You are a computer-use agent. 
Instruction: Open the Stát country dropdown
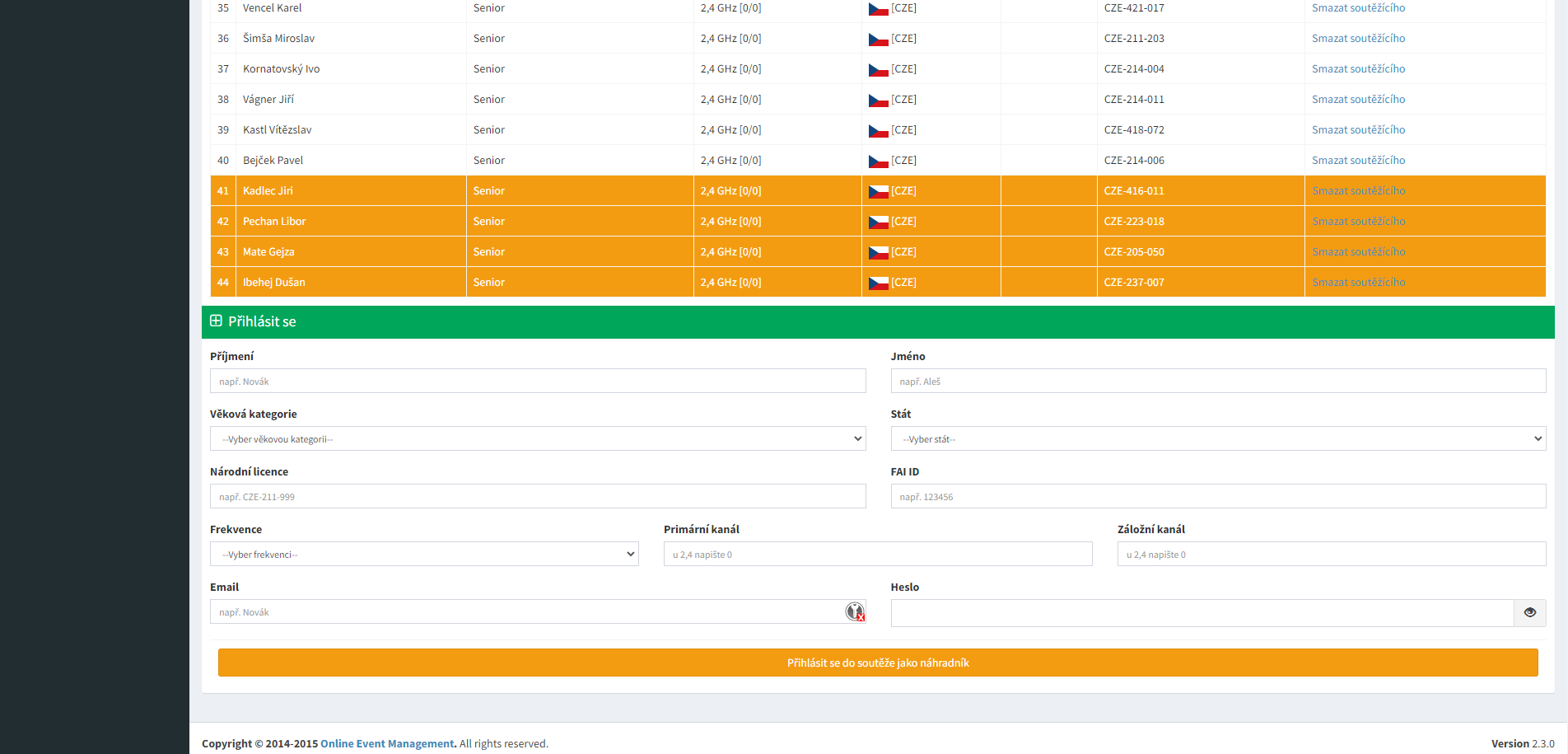coord(1218,438)
